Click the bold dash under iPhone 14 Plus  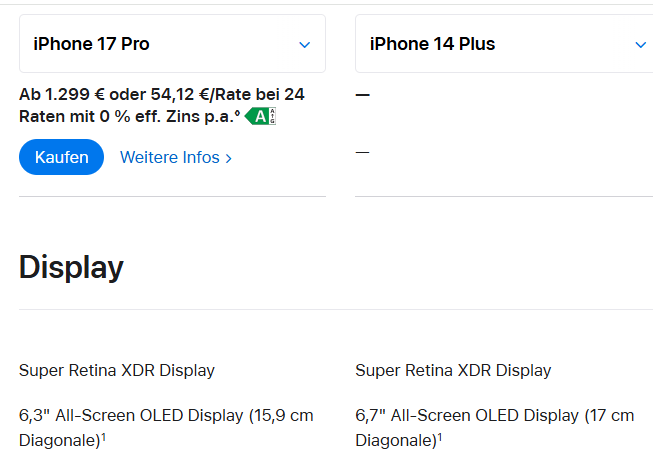(x=362, y=95)
